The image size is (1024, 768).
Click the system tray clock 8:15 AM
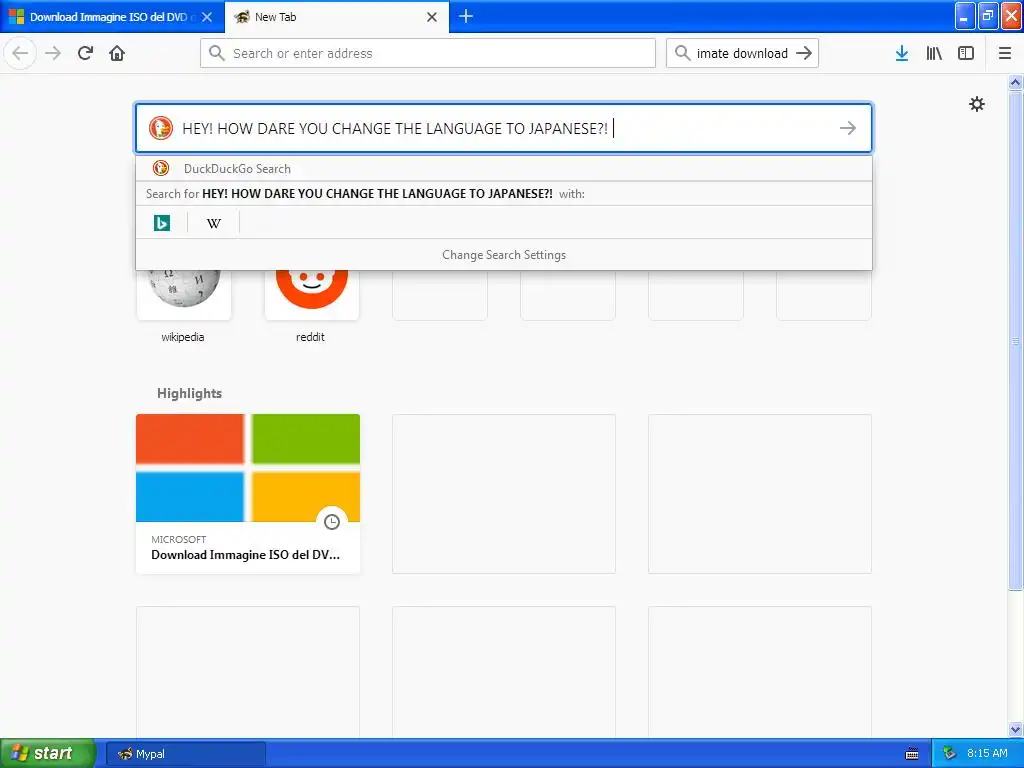coord(987,753)
